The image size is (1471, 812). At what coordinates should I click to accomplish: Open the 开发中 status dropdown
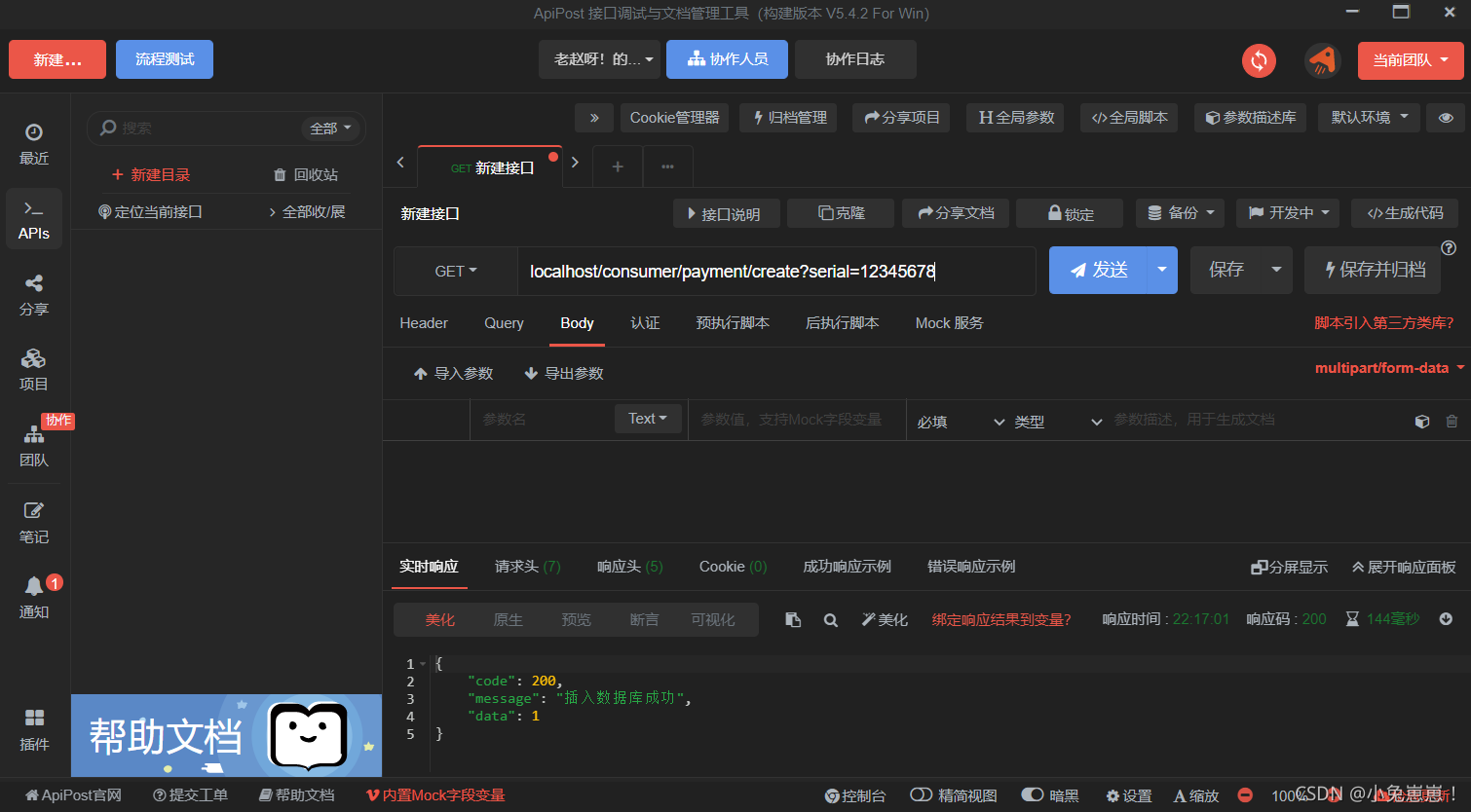point(1288,213)
